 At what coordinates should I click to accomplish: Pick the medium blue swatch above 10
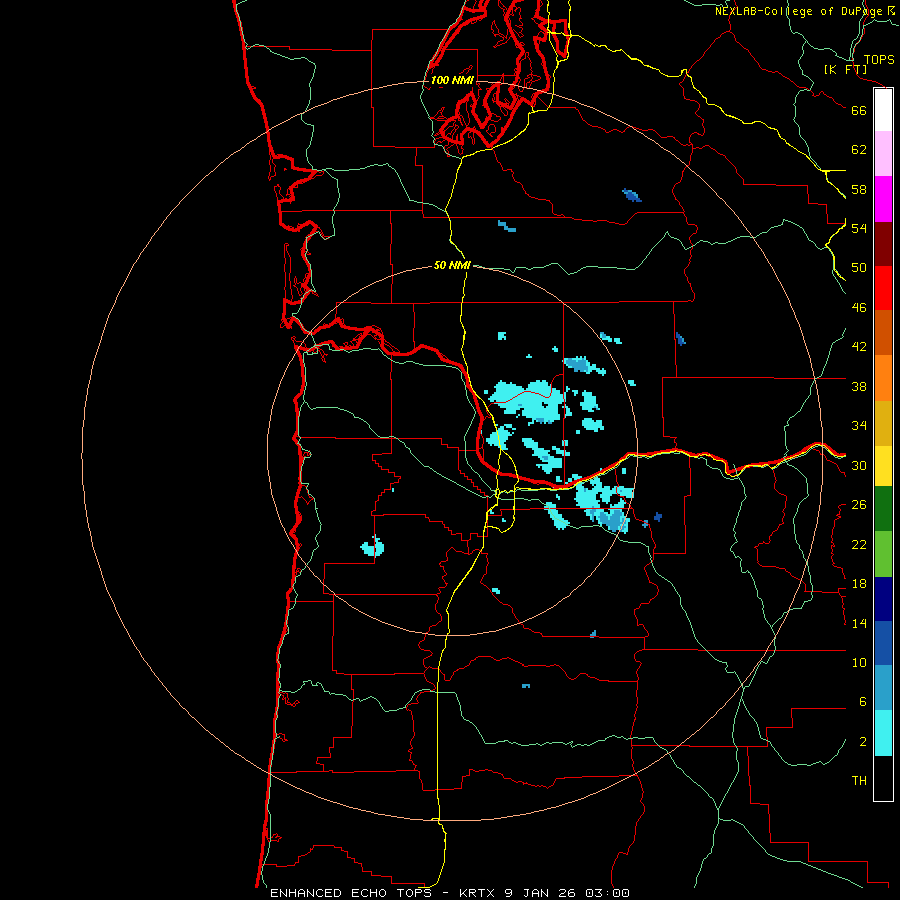tap(883, 643)
